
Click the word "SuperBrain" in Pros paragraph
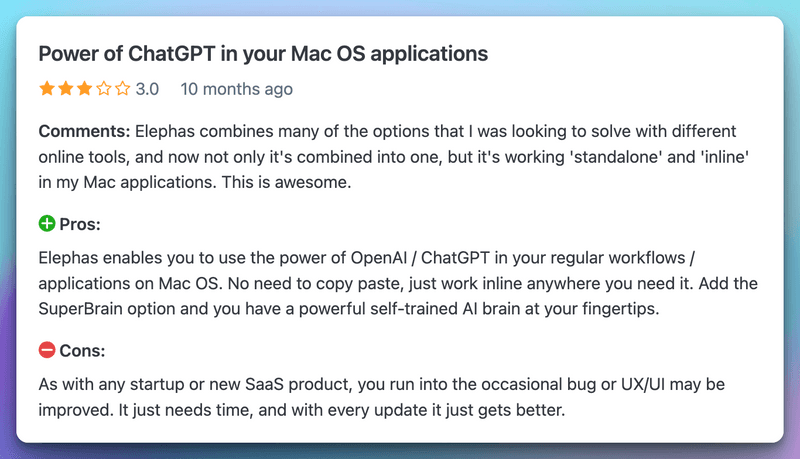83,309
